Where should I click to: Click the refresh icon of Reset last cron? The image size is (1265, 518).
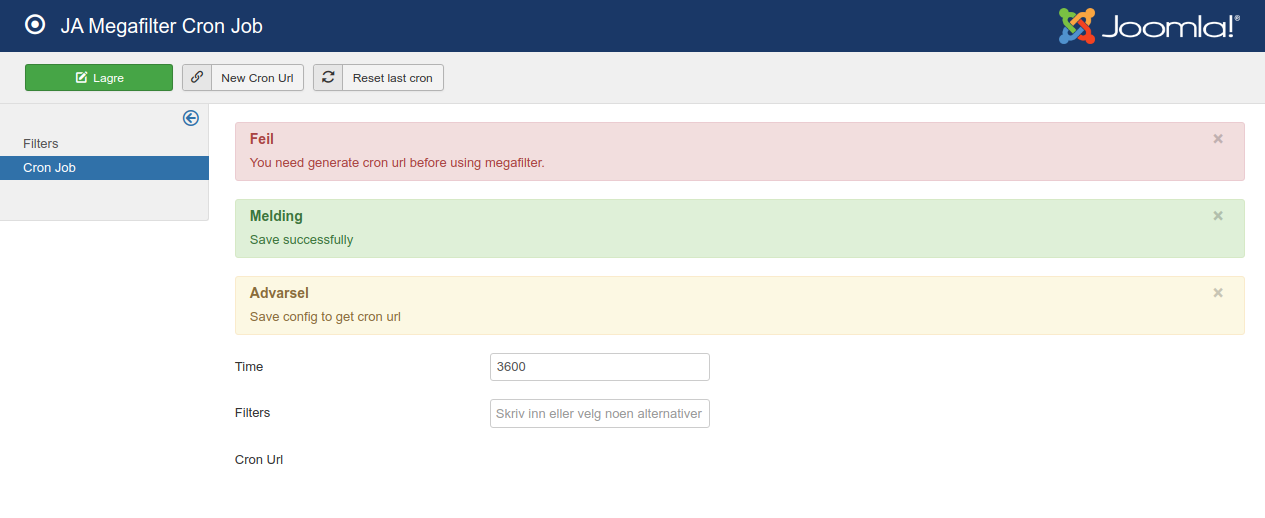tap(328, 78)
